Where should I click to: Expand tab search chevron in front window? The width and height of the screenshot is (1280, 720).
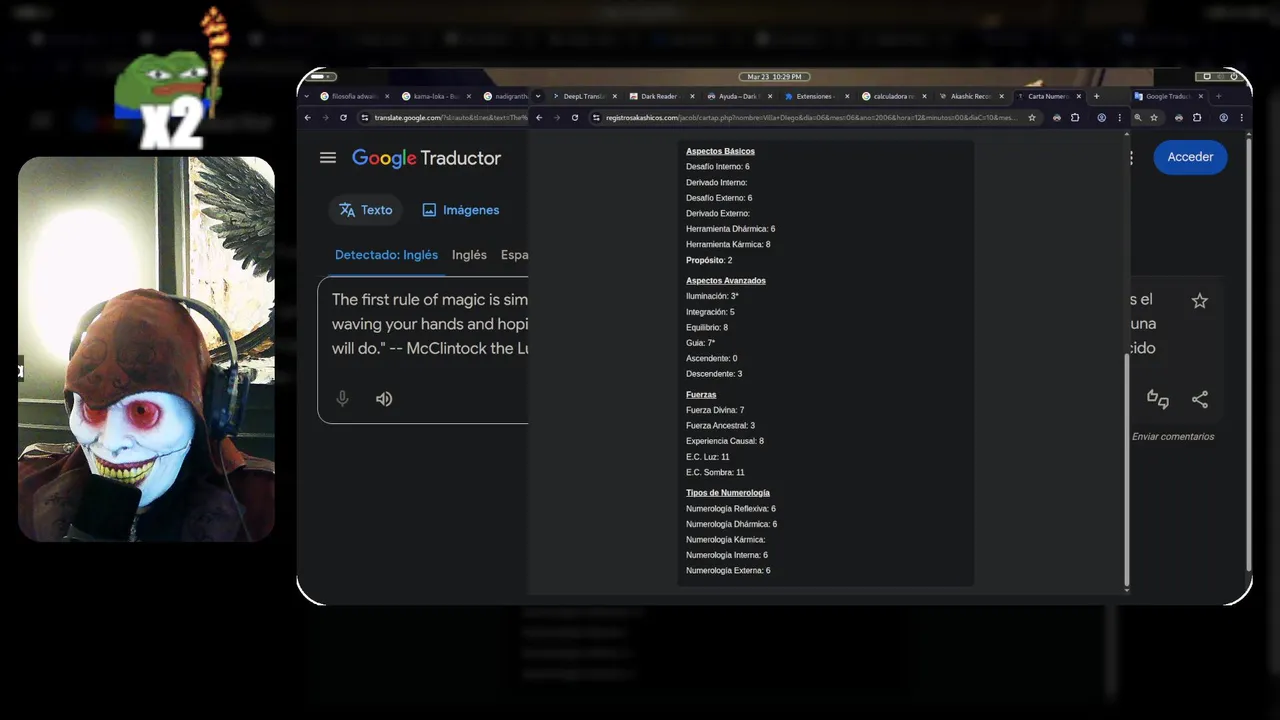pyautogui.click(x=538, y=96)
